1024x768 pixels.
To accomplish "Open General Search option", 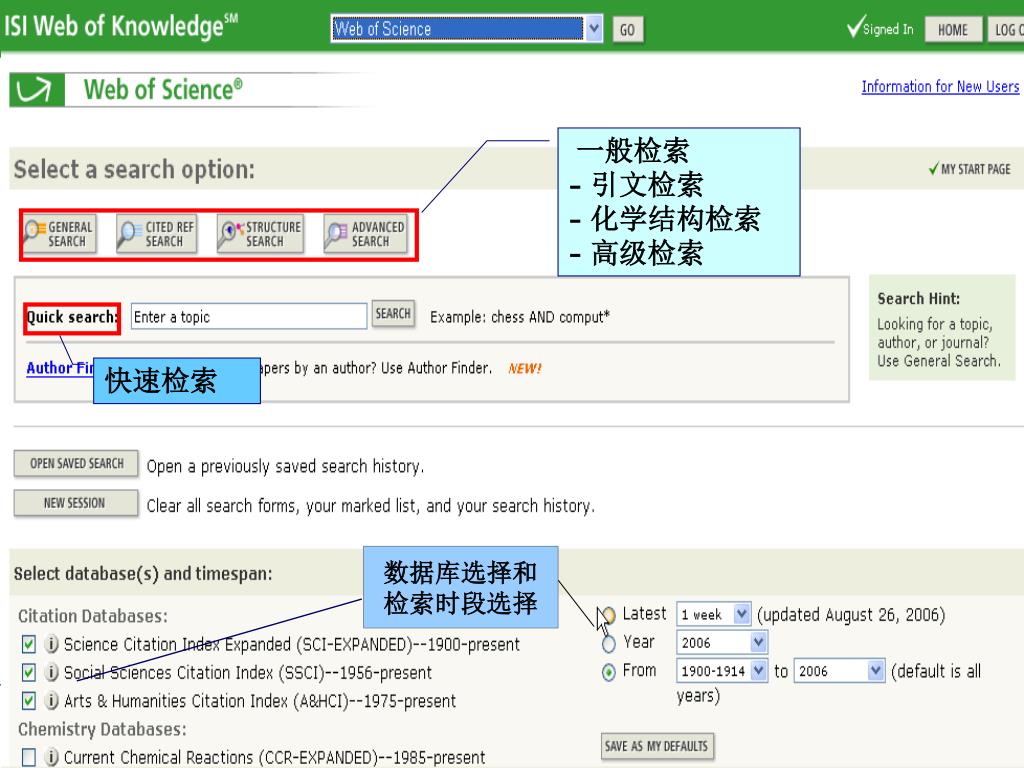I will pyautogui.click(x=59, y=234).
